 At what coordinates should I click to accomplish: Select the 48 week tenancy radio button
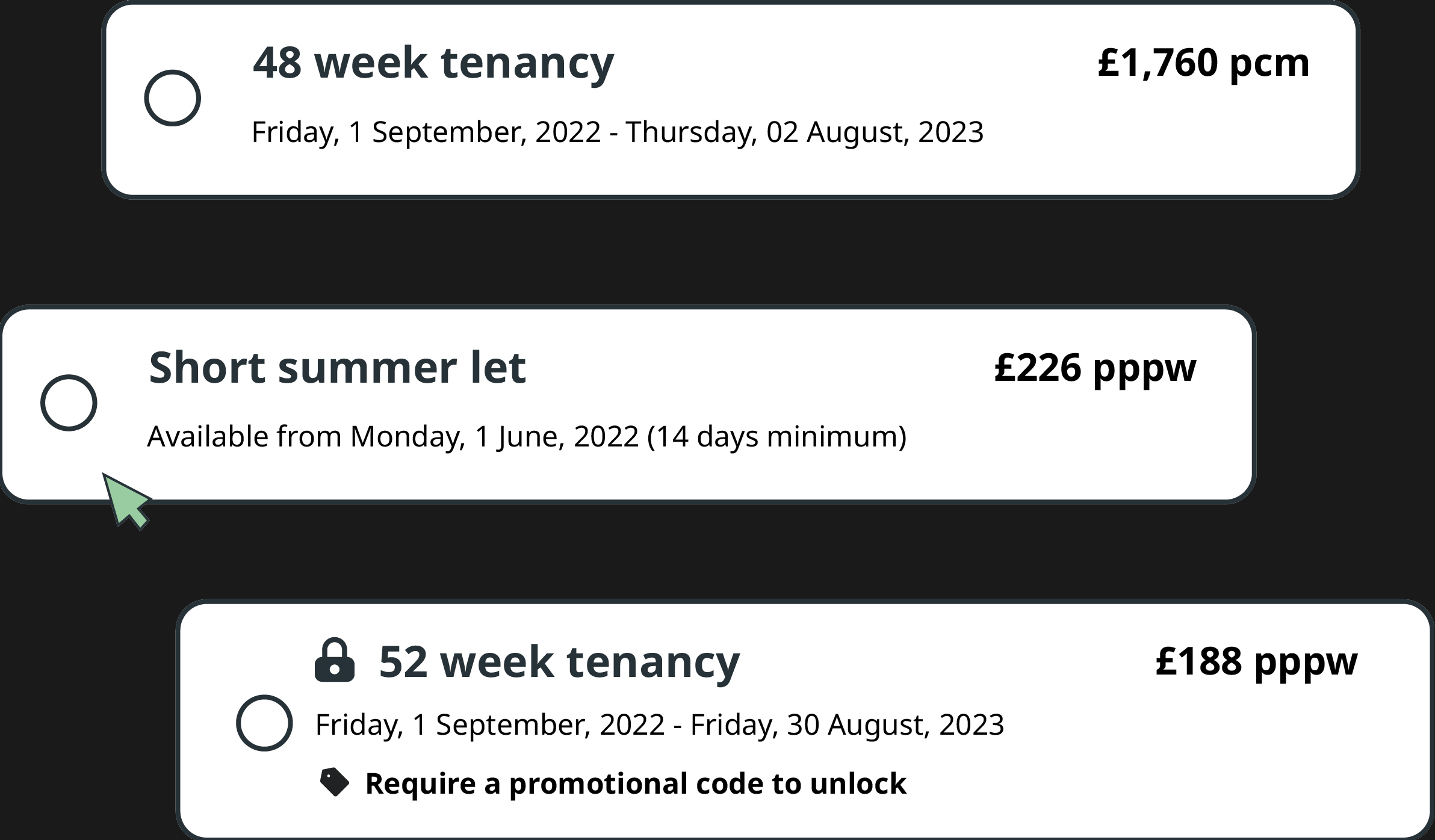[172, 98]
